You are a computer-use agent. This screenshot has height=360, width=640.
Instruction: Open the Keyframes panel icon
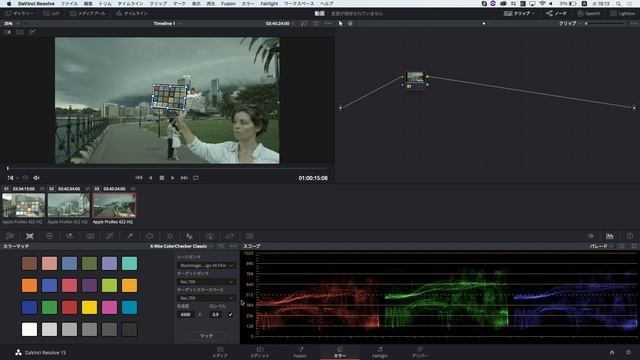point(590,236)
